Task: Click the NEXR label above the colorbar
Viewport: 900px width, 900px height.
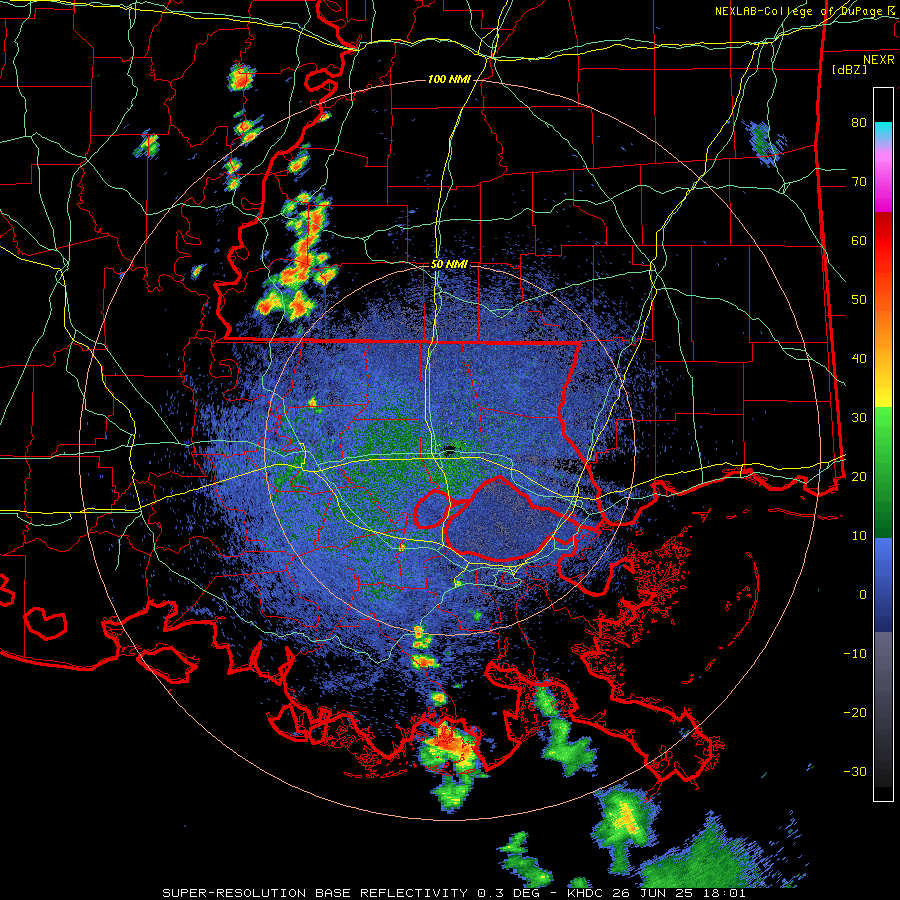Action: [878, 60]
